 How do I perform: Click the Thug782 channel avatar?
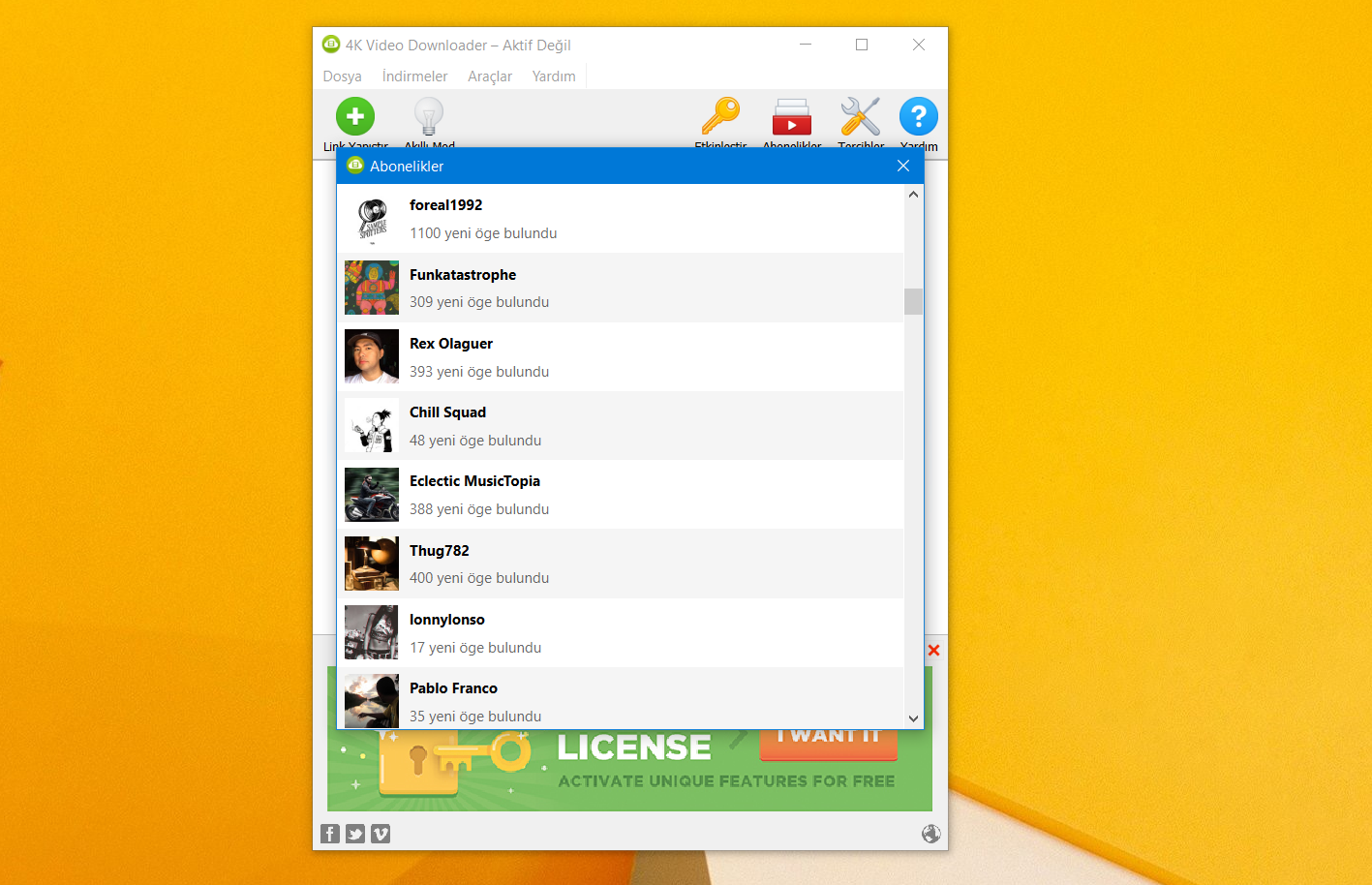[x=372, y=564]
